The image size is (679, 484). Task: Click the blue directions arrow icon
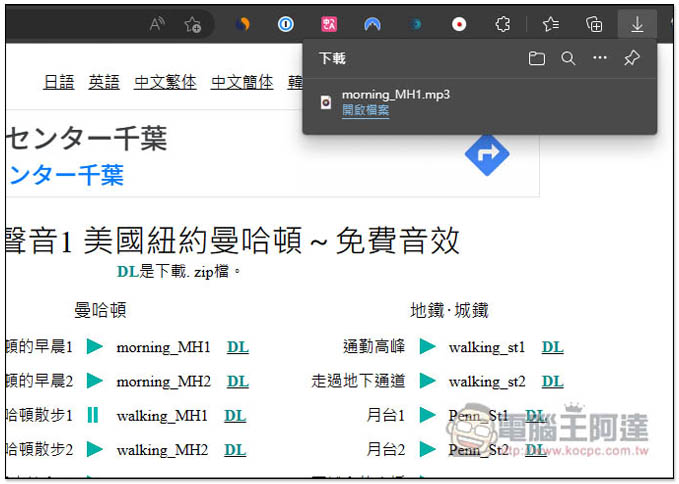point(487,154)
